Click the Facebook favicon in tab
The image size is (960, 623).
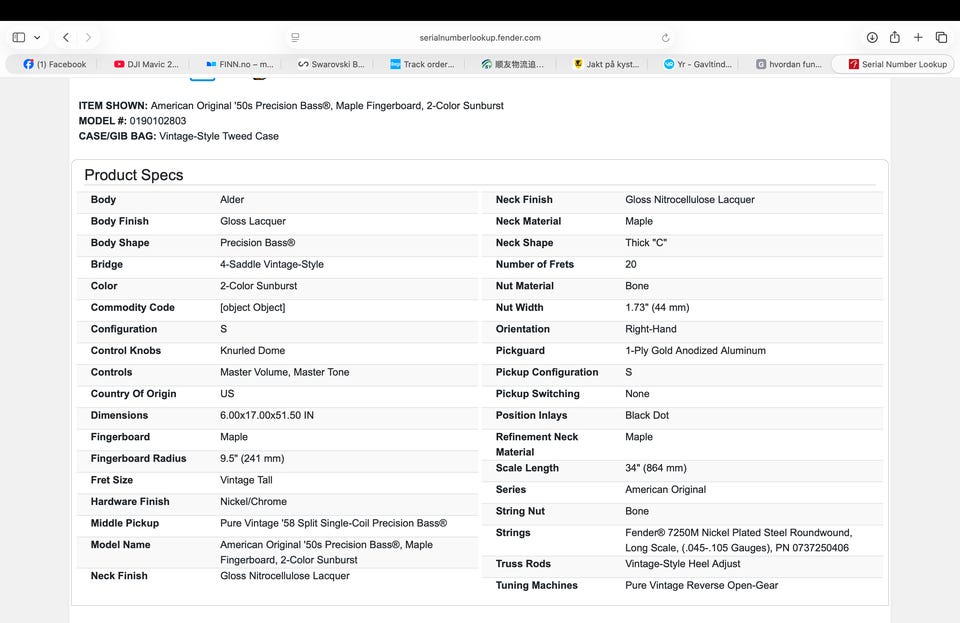coord(28,64)
